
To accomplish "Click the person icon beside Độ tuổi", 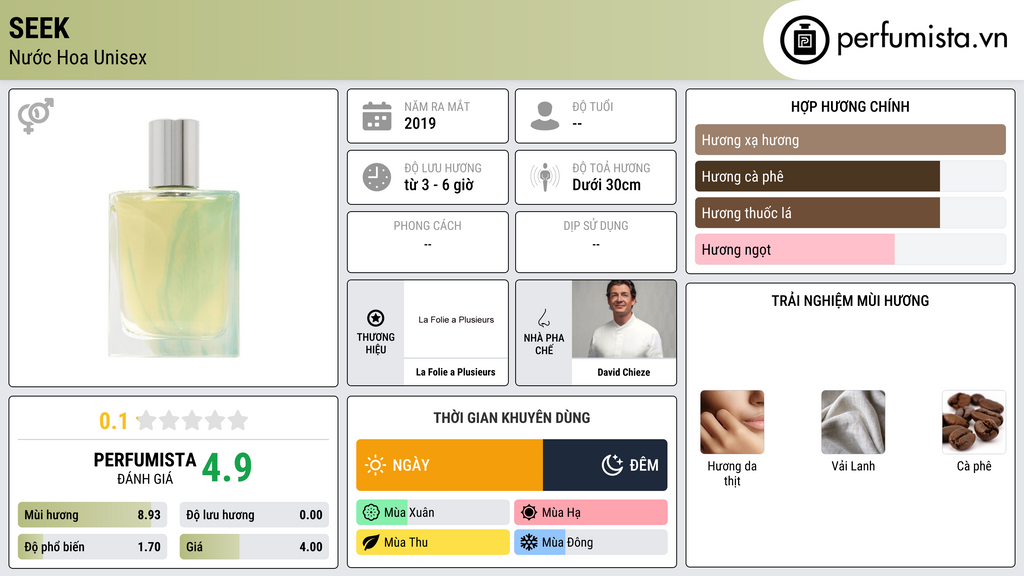I will (545, 116).
